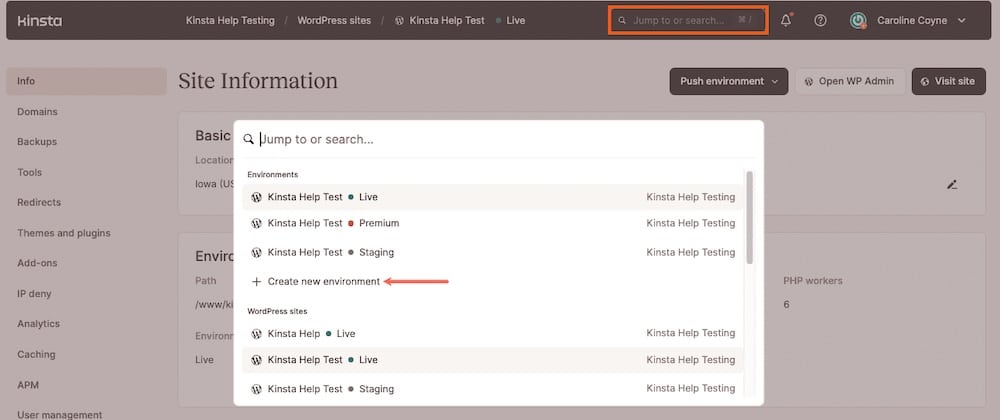Click the PHP workers value 6
Screen dimensions: 1000x420
click(786, 305)
